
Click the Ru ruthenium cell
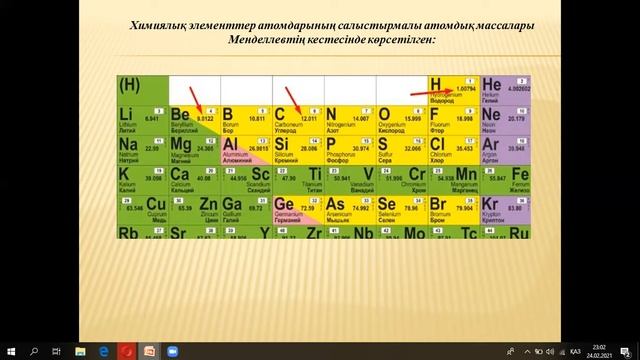point(506,232)
